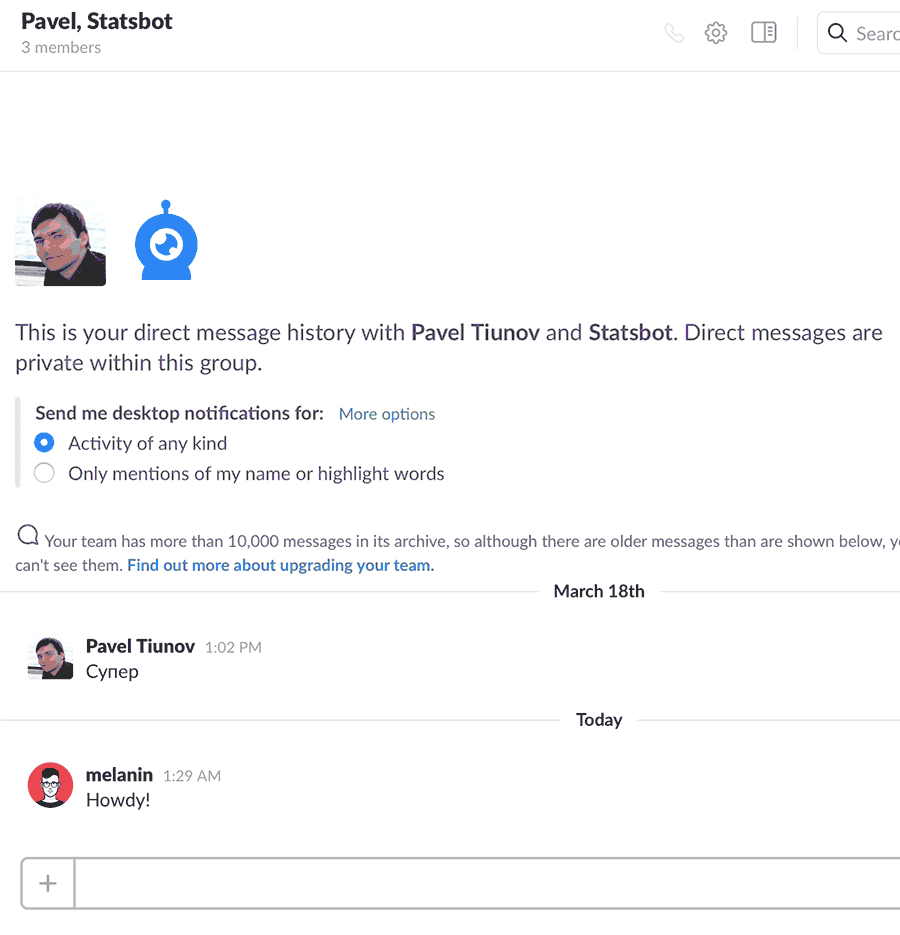Click bold Statsbot name in history intro

click(x=630, y=332)
